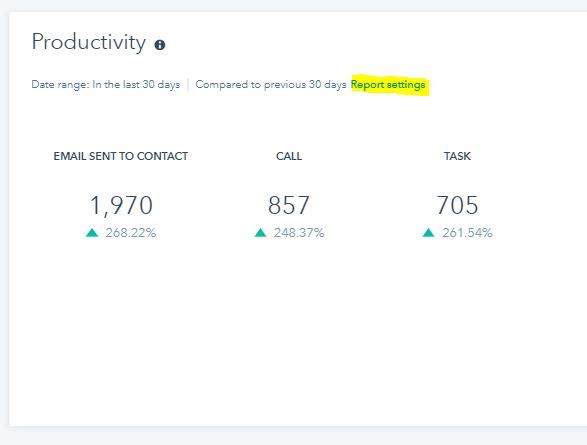Click the 248.37% change percentage

click(x=299, y=233)
